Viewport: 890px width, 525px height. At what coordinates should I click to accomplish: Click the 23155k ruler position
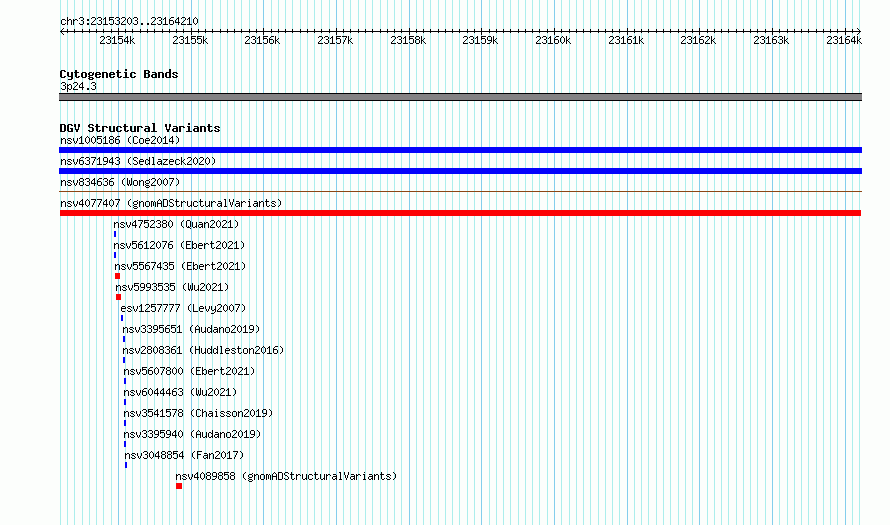(190, 40)
